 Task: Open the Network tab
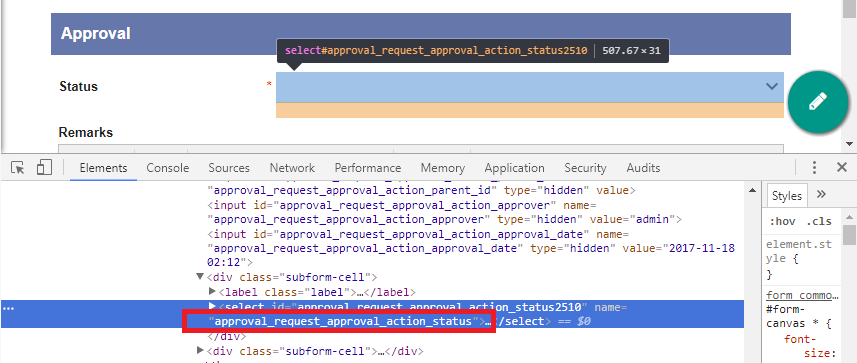(292, 168)
